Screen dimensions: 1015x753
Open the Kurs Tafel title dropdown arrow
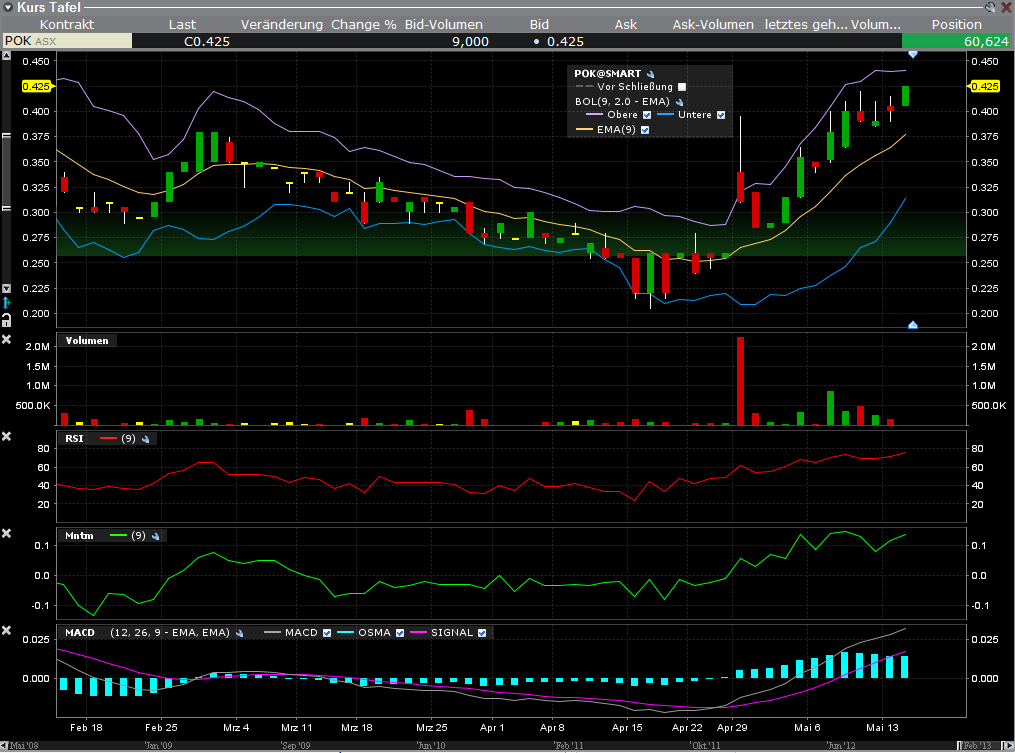point(8,7)
